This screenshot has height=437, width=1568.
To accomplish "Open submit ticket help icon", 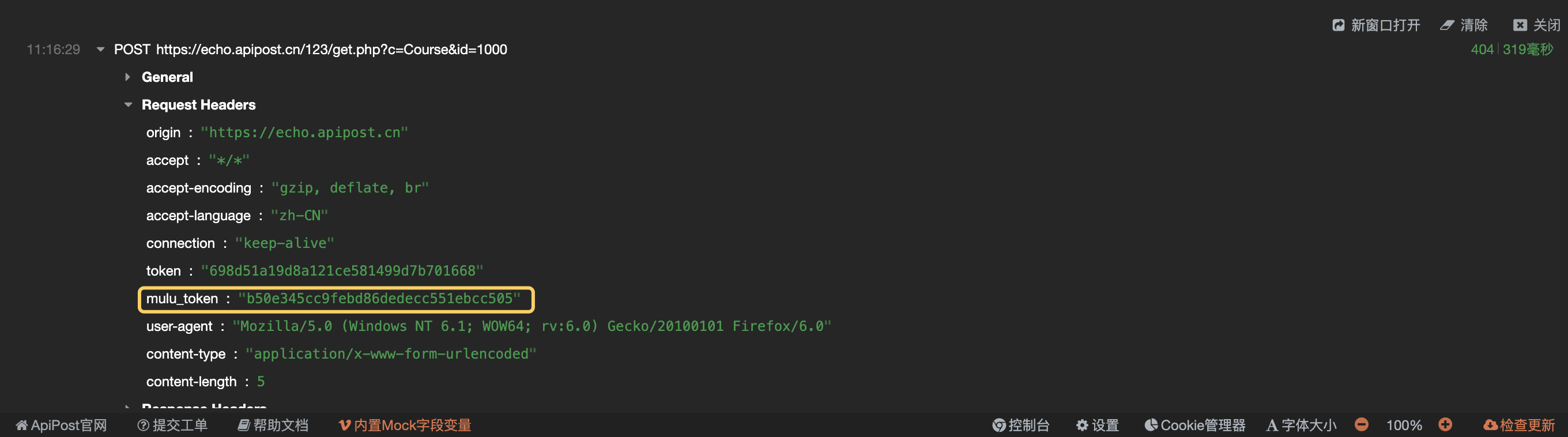I will point(143,425).
